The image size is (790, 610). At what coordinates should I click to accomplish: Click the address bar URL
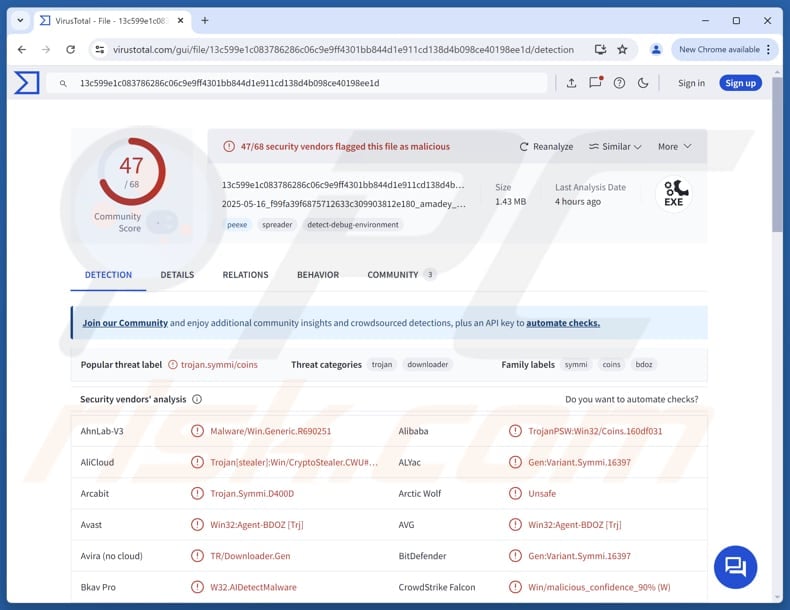pos(343,49)
